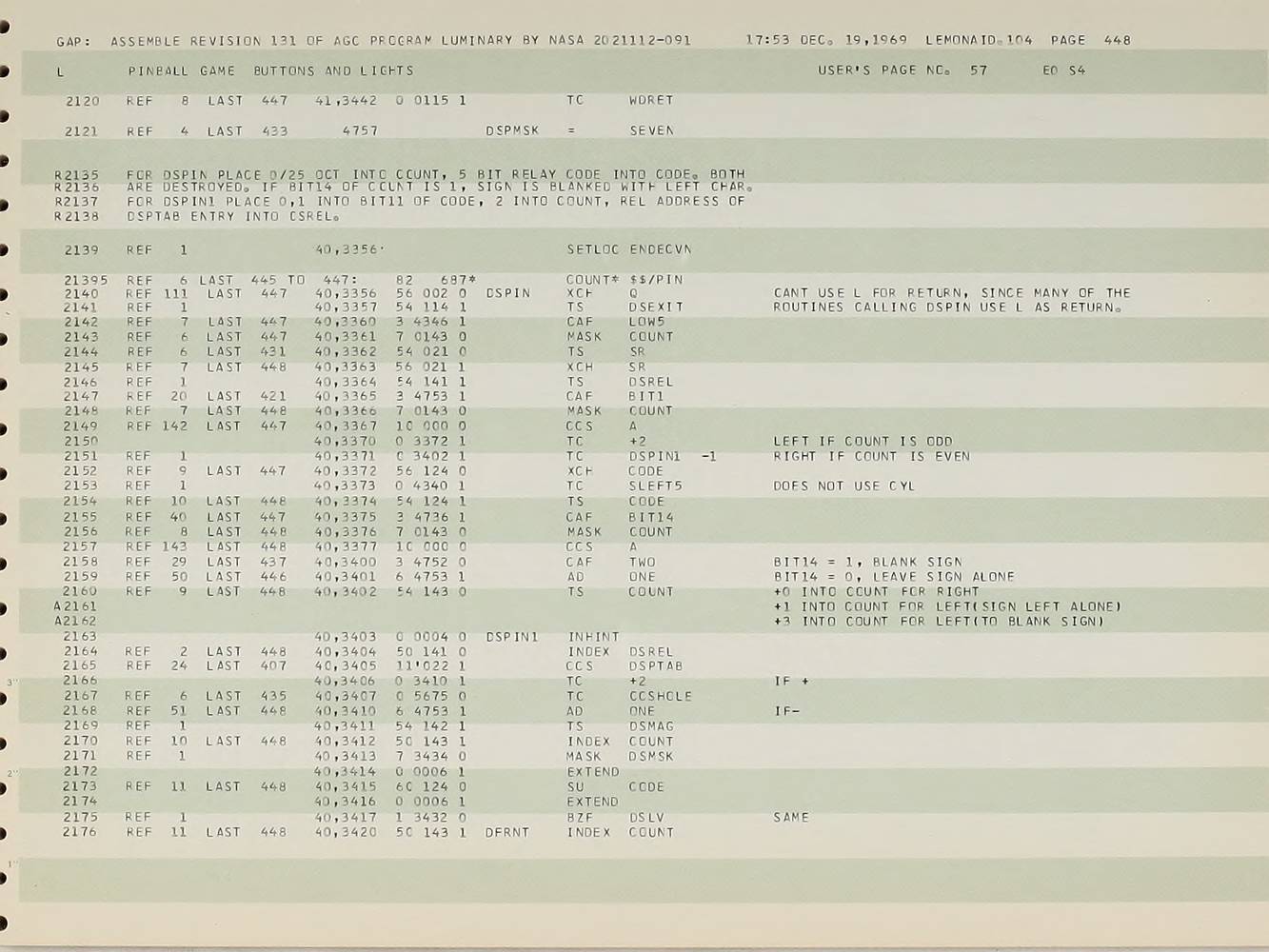Click the 'DFRNT' label on line 2176
This screenshot has height=952, width=1269.
pos(507,832)
